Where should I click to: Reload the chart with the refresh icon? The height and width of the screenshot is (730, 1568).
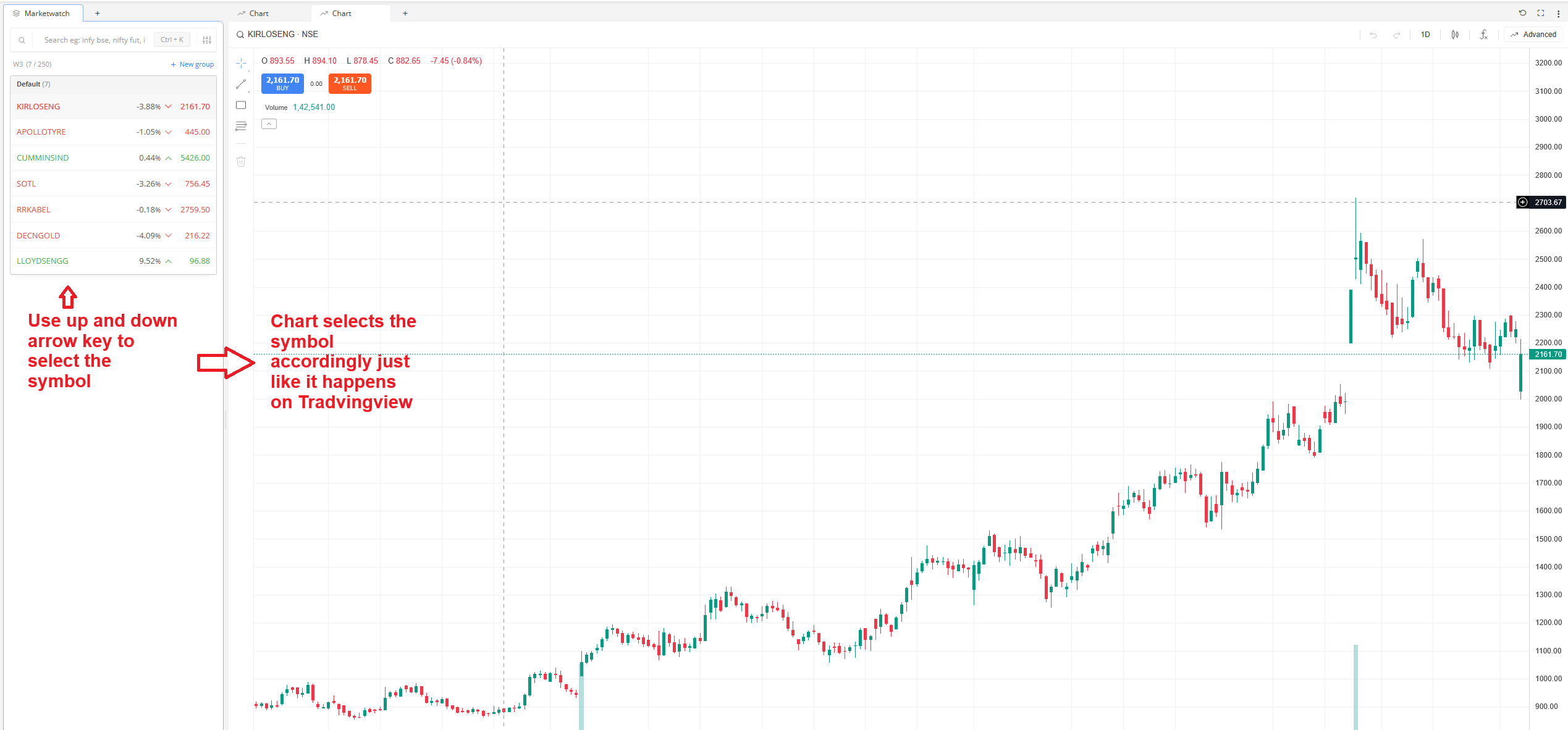[x=1522, y=13]
